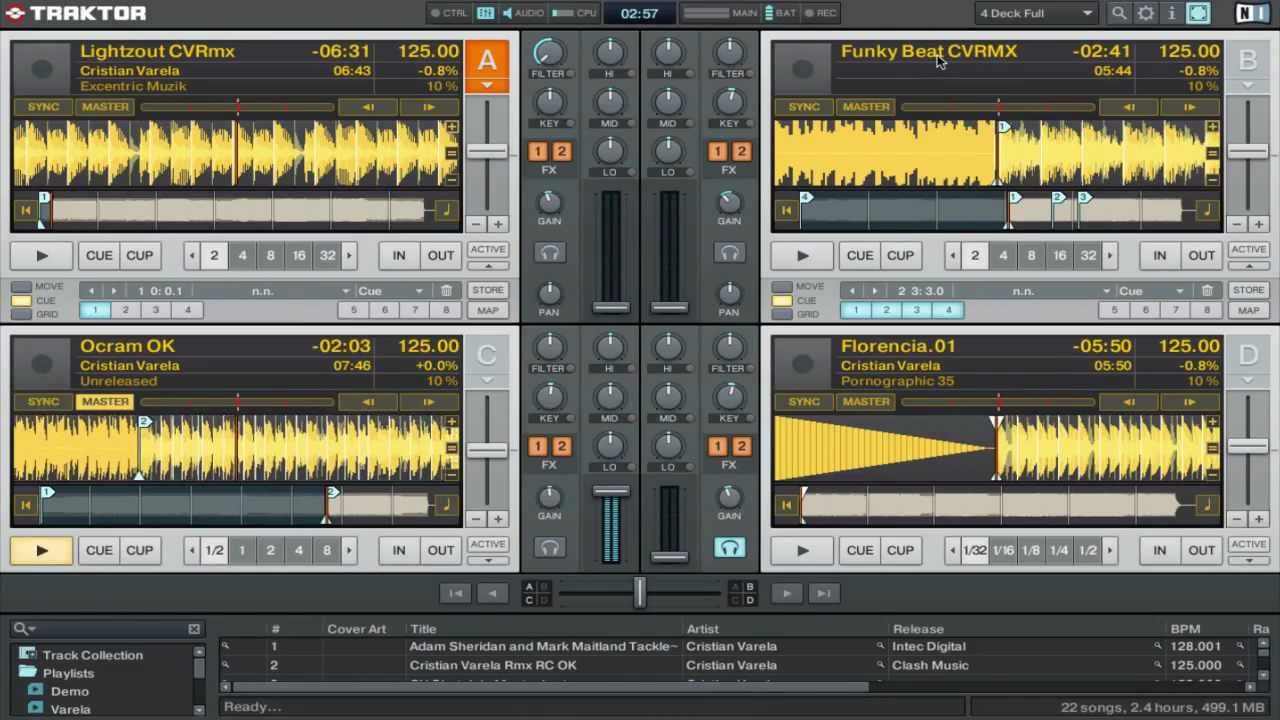This screenshot has width=1280, height=720.
Task: Click CUP button on Deck B
Action: coord(900,255)
